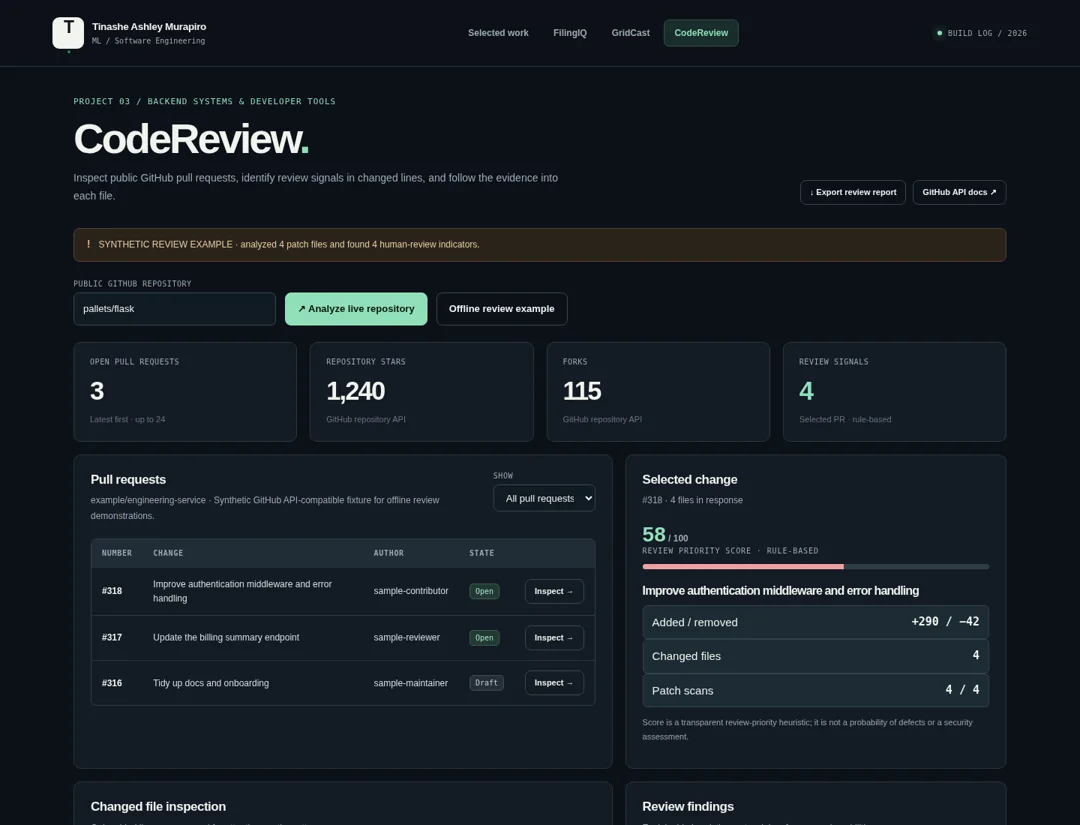Open the GridCast nav item
The width and height of the screenshot is (1080, 825).
point(630,33)
